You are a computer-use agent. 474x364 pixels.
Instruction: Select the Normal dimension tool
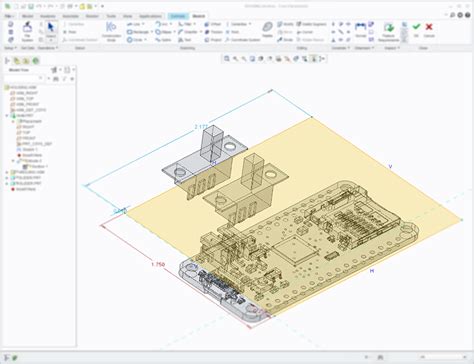point(360,30)
